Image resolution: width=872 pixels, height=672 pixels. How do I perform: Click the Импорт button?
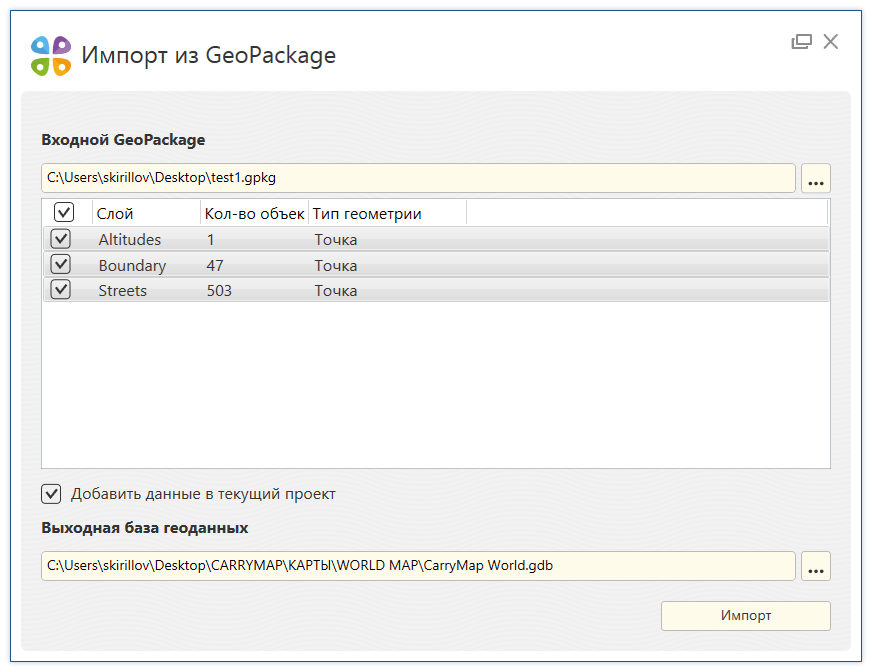[x=745, y=615]
